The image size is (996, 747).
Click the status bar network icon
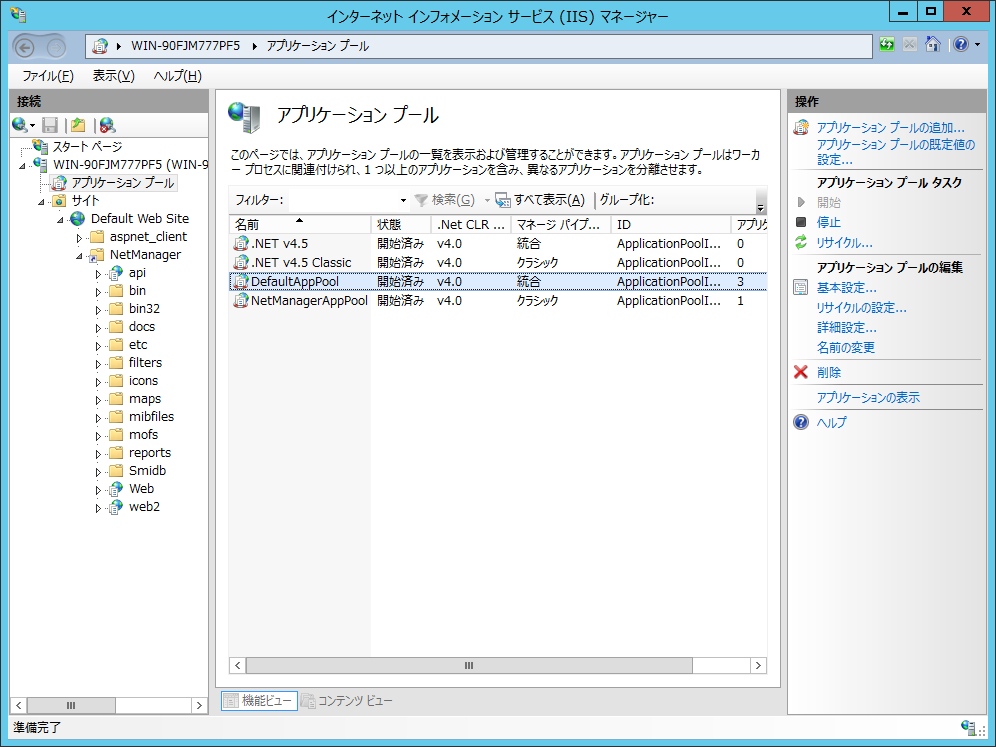(x=969, y=727)
